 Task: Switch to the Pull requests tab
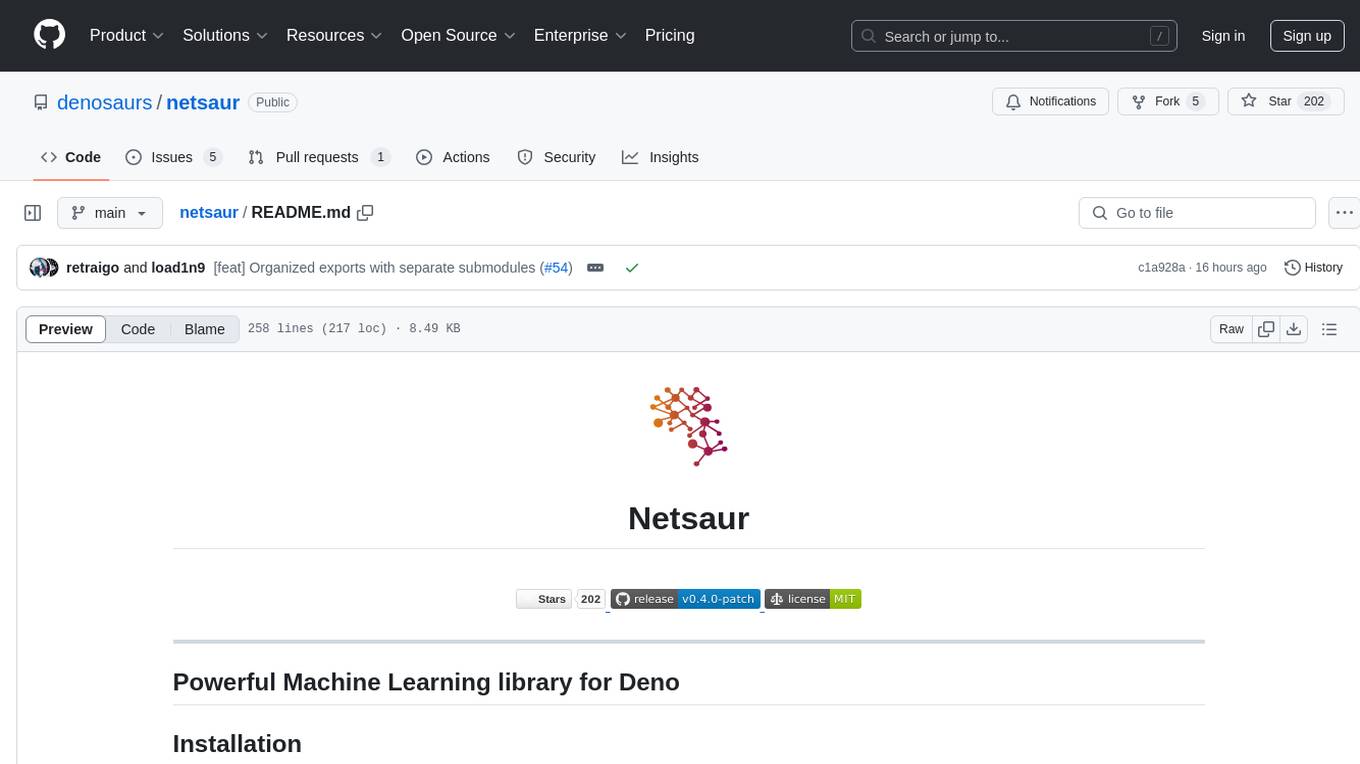(319, 157)
